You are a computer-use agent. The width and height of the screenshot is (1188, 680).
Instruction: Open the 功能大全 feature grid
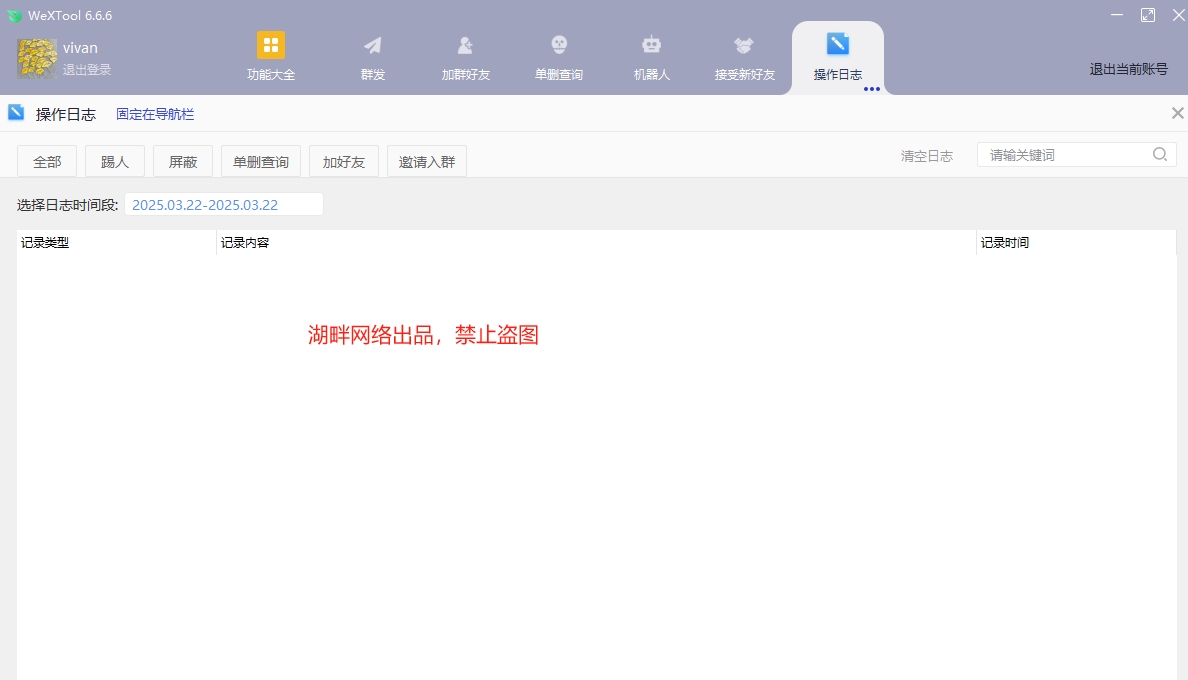[269, 57]
